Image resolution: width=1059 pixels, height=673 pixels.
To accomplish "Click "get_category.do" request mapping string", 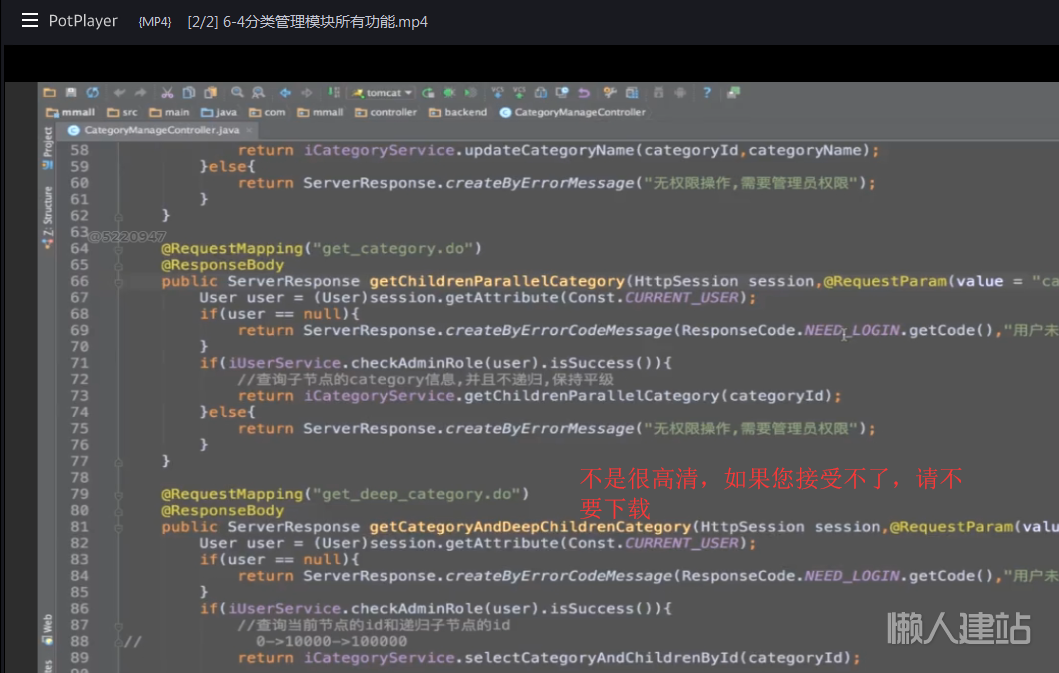I will coord(393,249).
